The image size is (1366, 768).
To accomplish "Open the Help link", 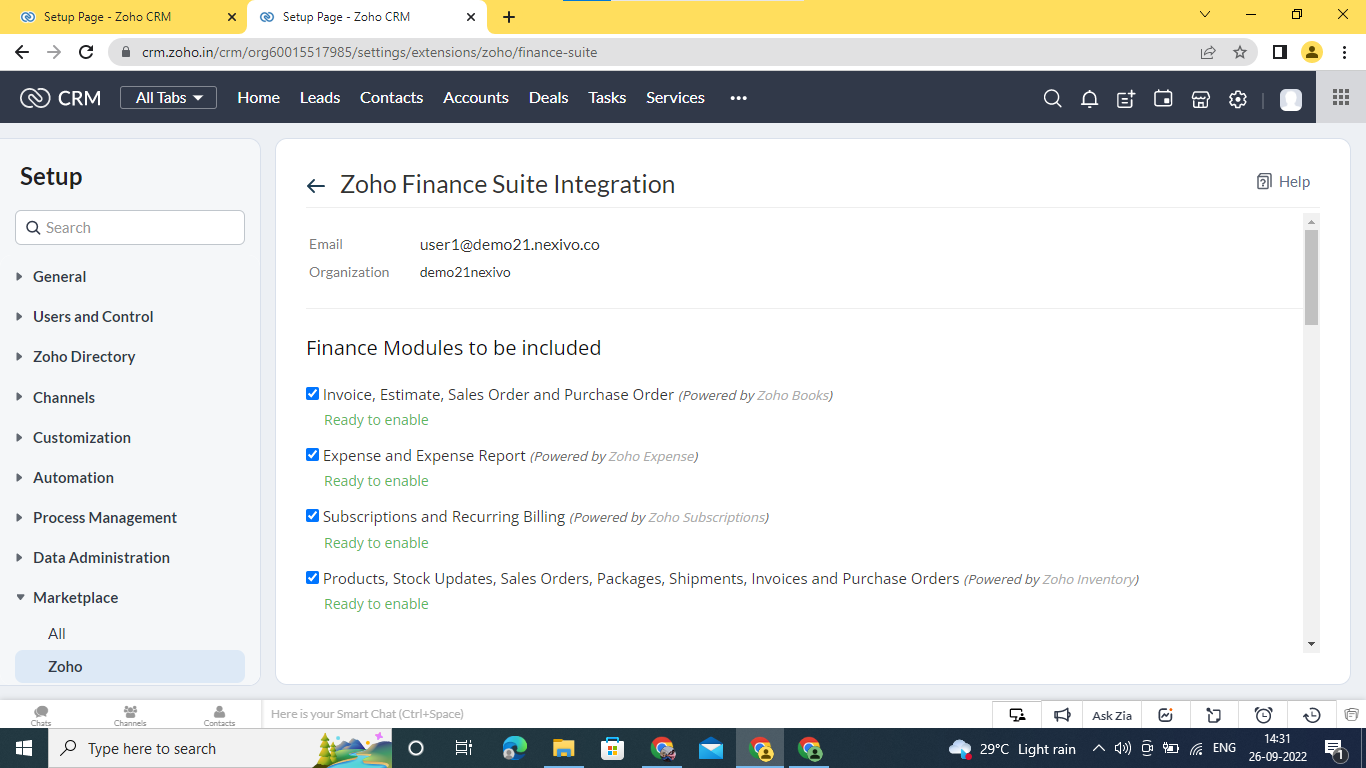I will (x=1283, y=181).
